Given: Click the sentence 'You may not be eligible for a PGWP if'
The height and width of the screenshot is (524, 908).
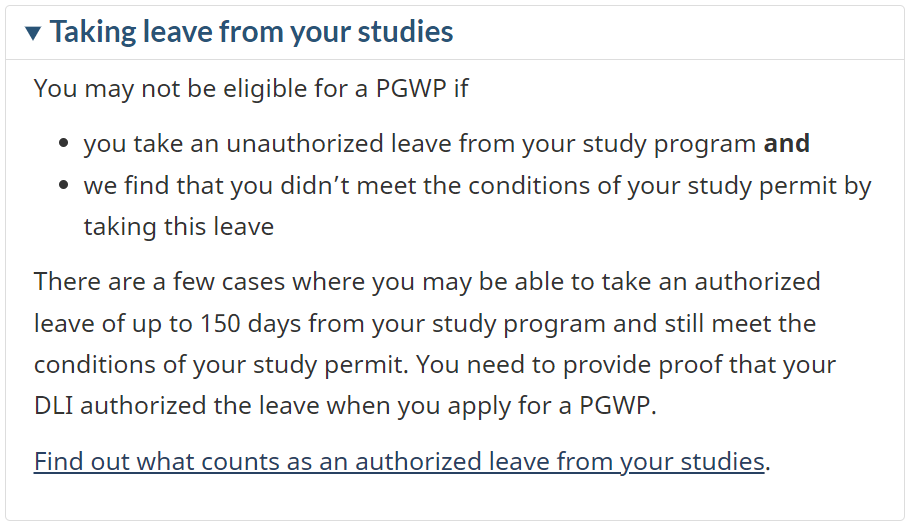Looking at the screenshot, I should pos(251,89).
